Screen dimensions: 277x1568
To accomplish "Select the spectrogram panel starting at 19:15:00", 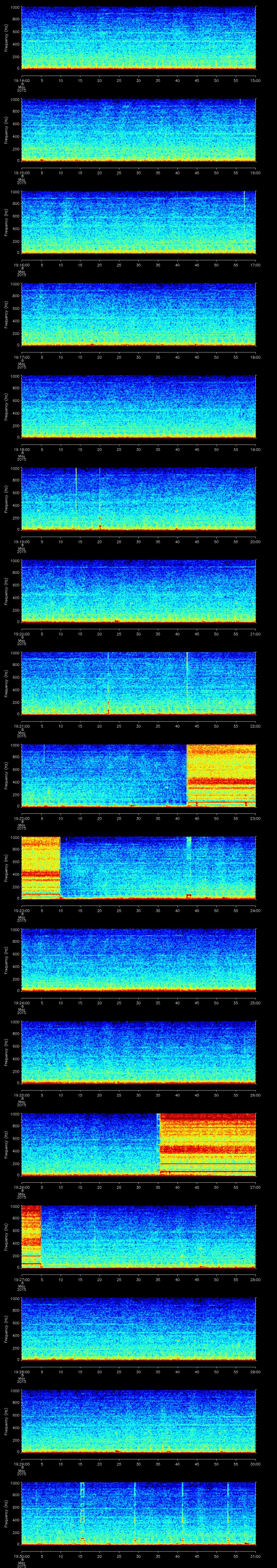I will click(x=138, y=130).
